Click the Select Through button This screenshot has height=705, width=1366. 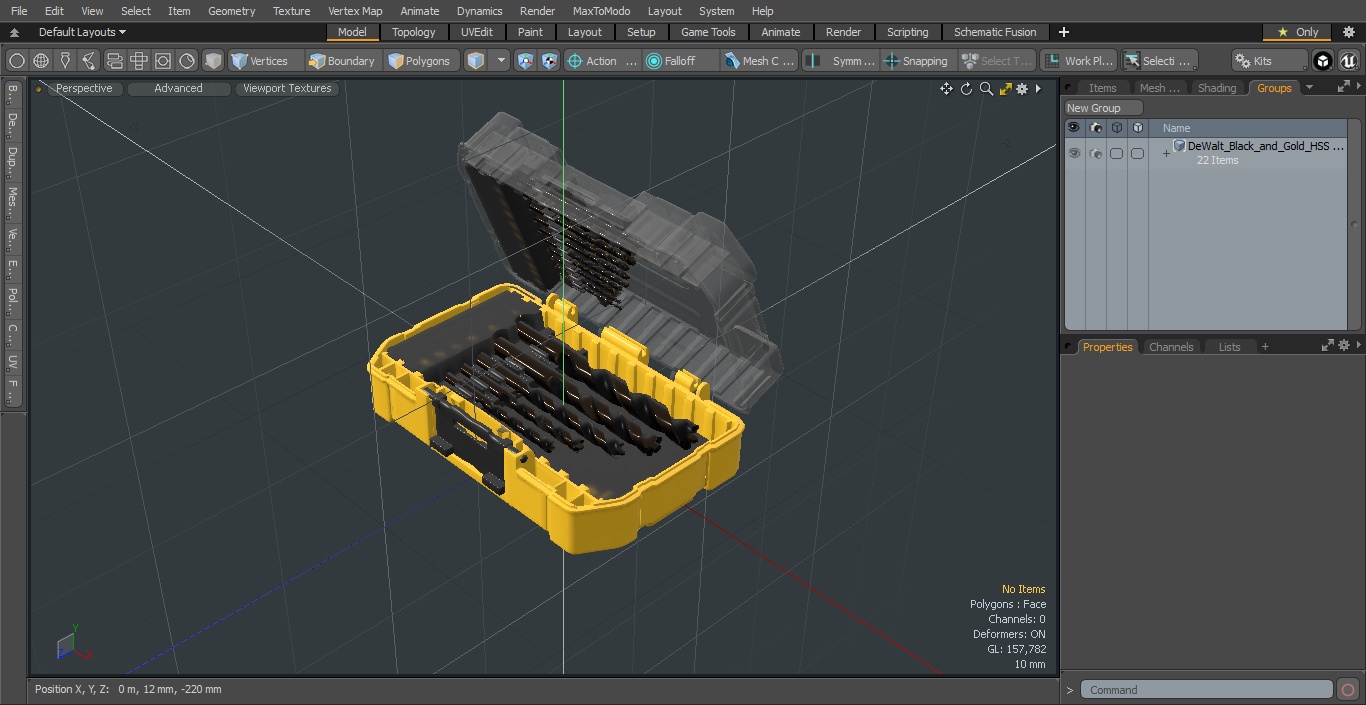996,61
